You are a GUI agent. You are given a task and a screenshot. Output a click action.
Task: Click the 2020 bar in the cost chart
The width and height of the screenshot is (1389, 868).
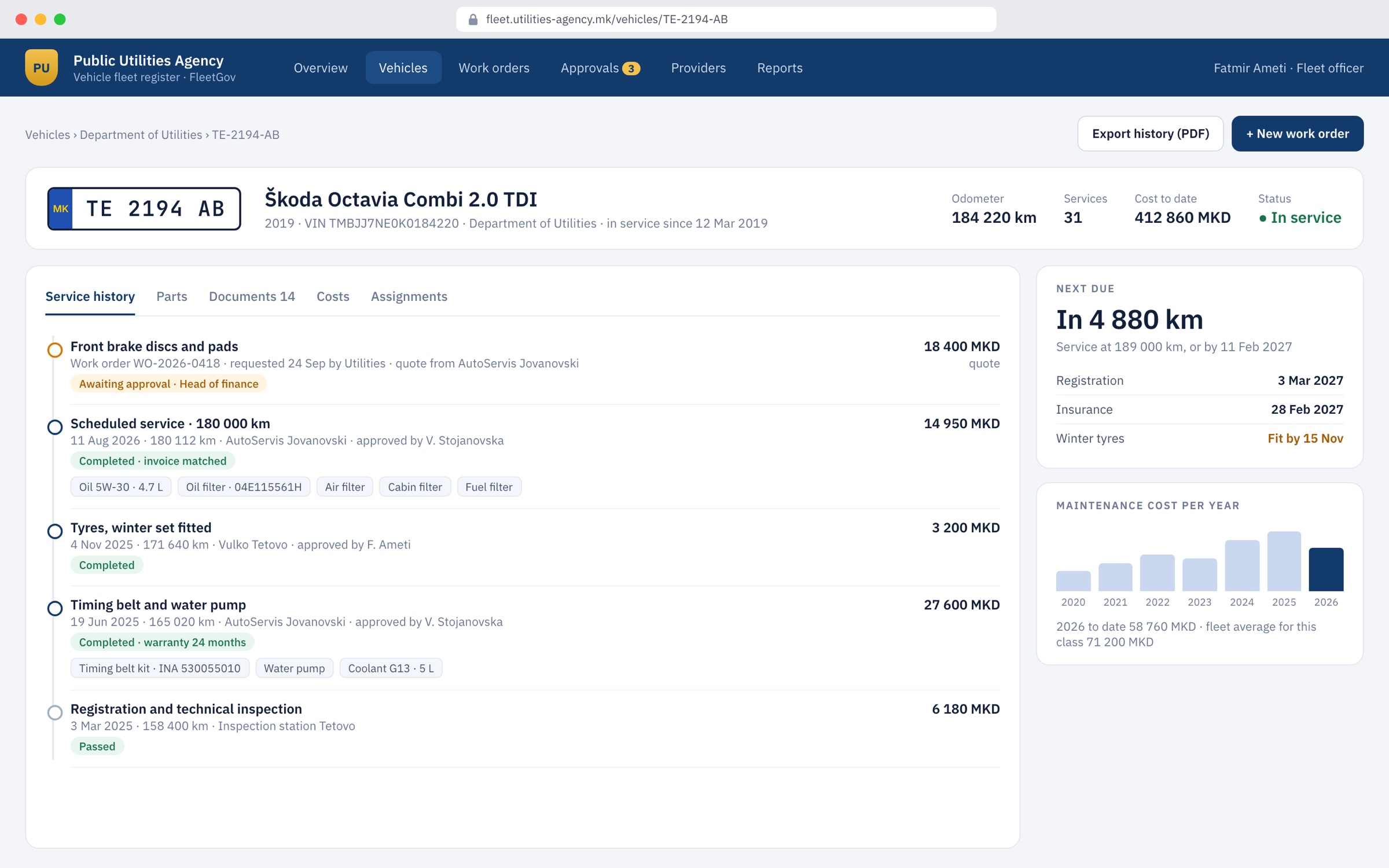tap(1073, 581)
